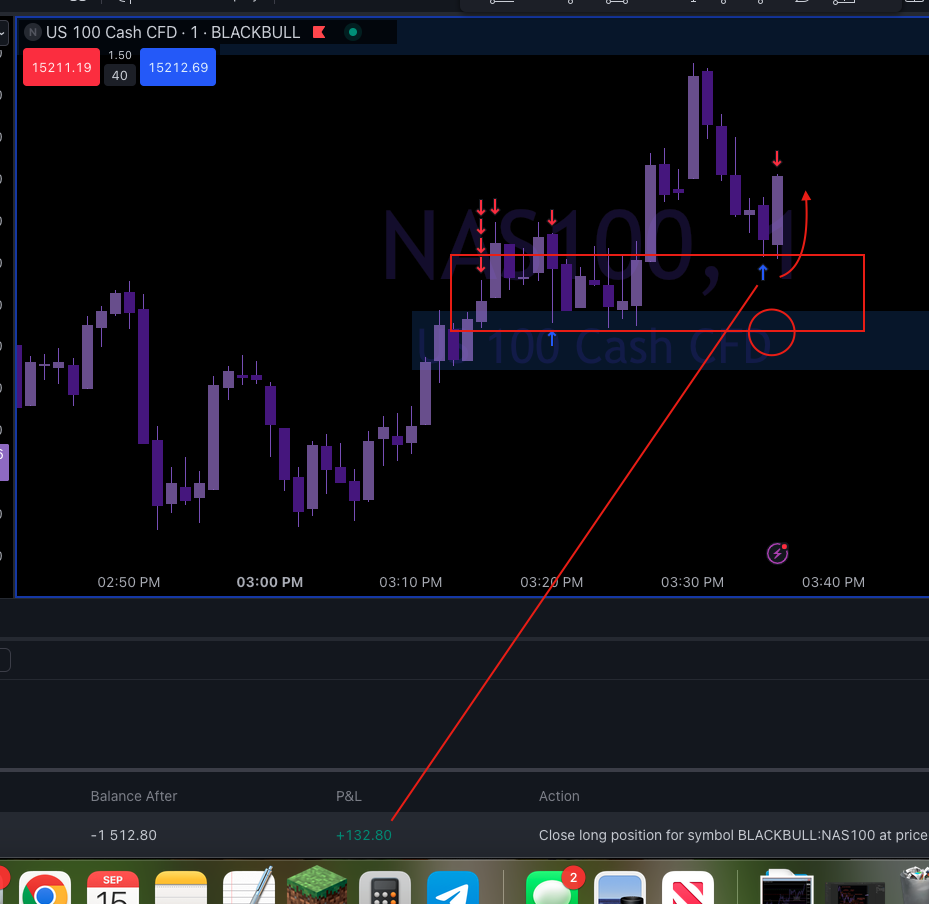Viewport: 929px width, 904px height.
Task: Click the red Sell button showing 15211.19
Action: 61,67
